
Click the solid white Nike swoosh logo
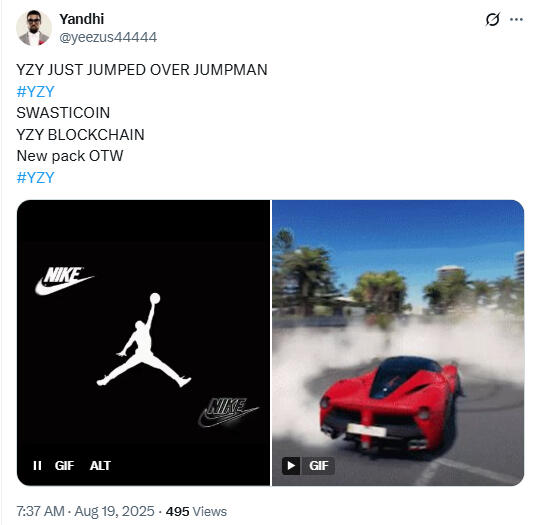tap(64, 281)
